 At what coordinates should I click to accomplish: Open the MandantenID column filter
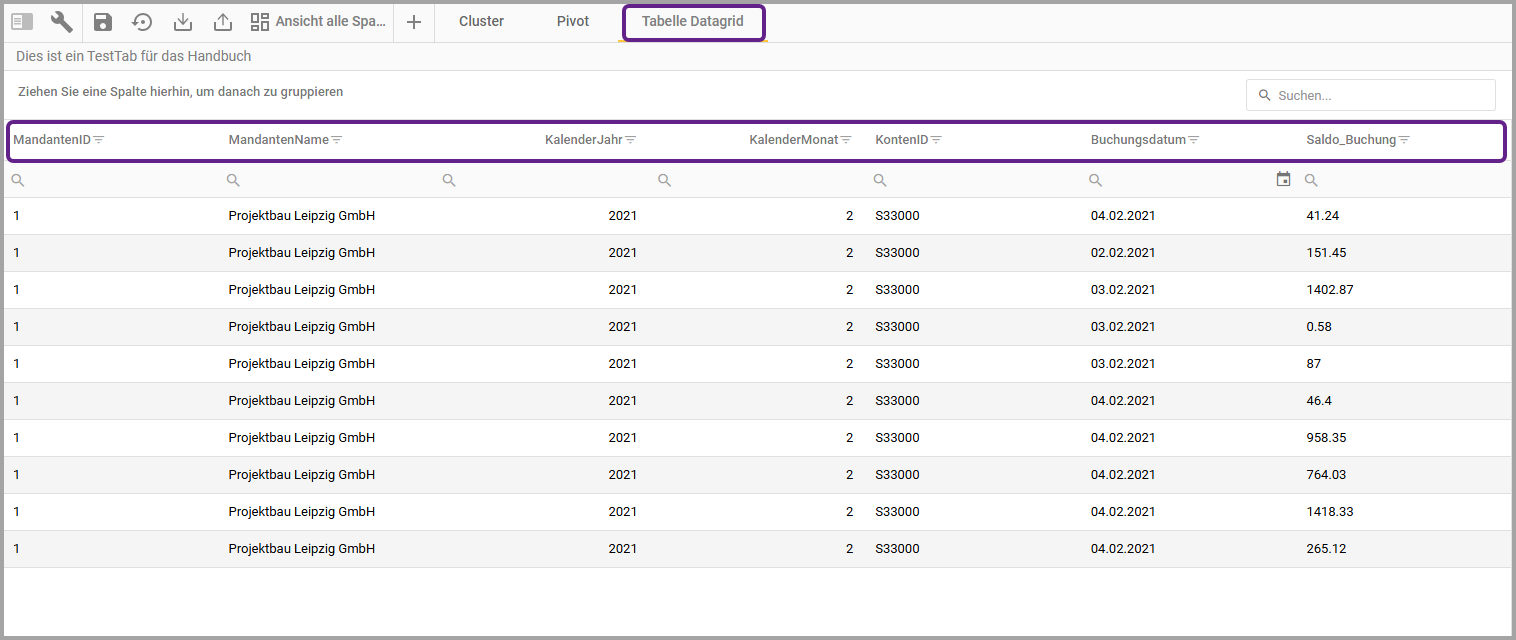(99, 140)
